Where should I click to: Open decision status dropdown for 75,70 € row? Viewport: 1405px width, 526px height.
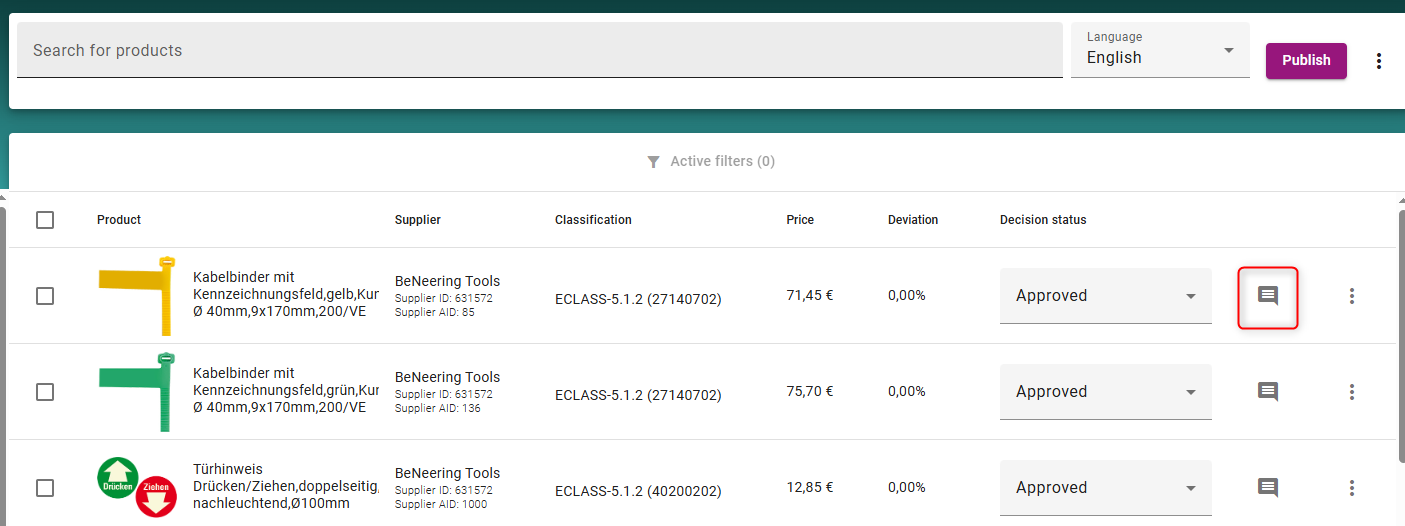(x=1106, y=392)
